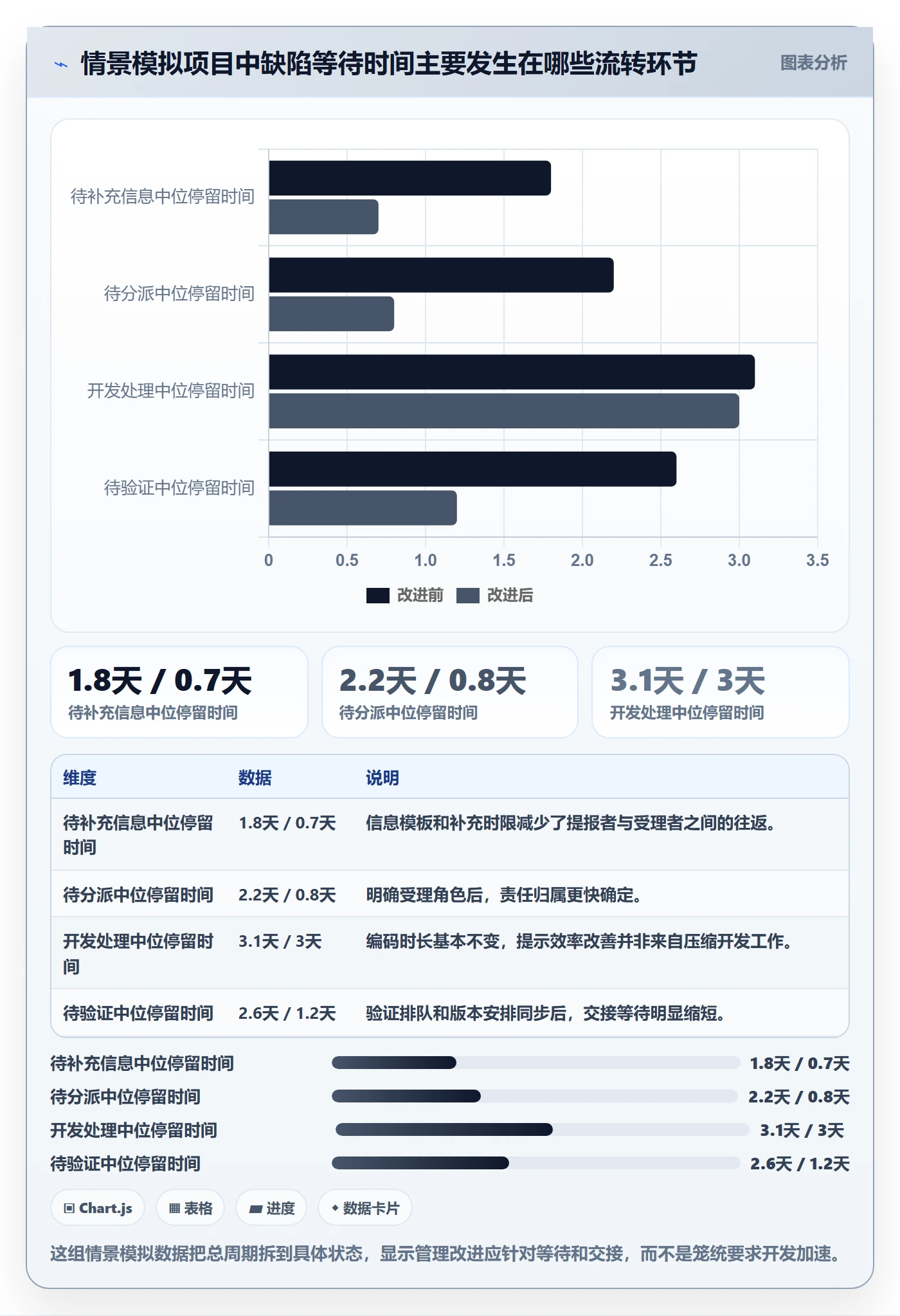The image size is (900, 1316).
Task: Click the chart title heading text
Action: click(x=389, y=64)
